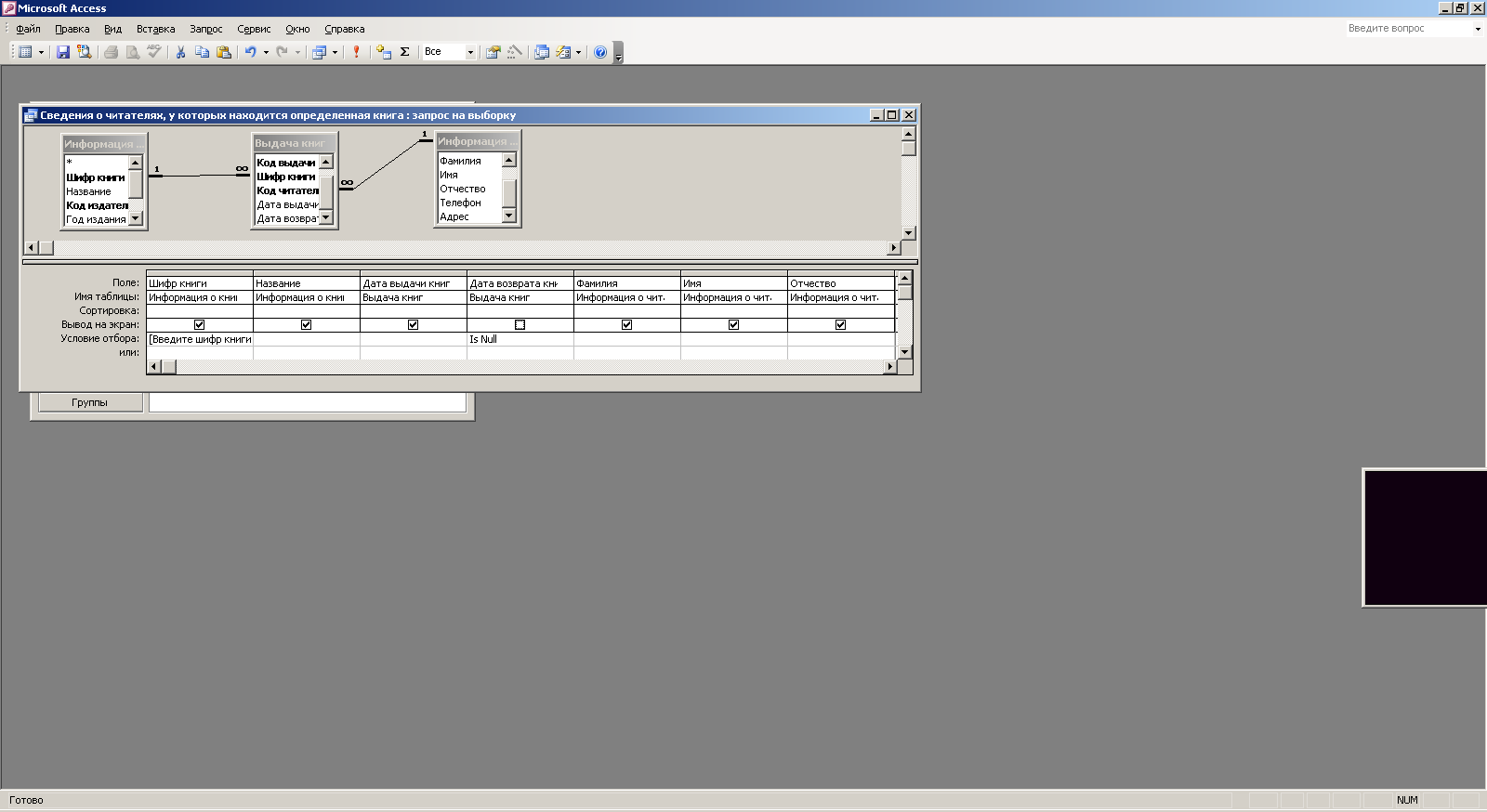Click the Is Null criteria cell
The height and width of the screenshot is (812, 1487).
520,339
